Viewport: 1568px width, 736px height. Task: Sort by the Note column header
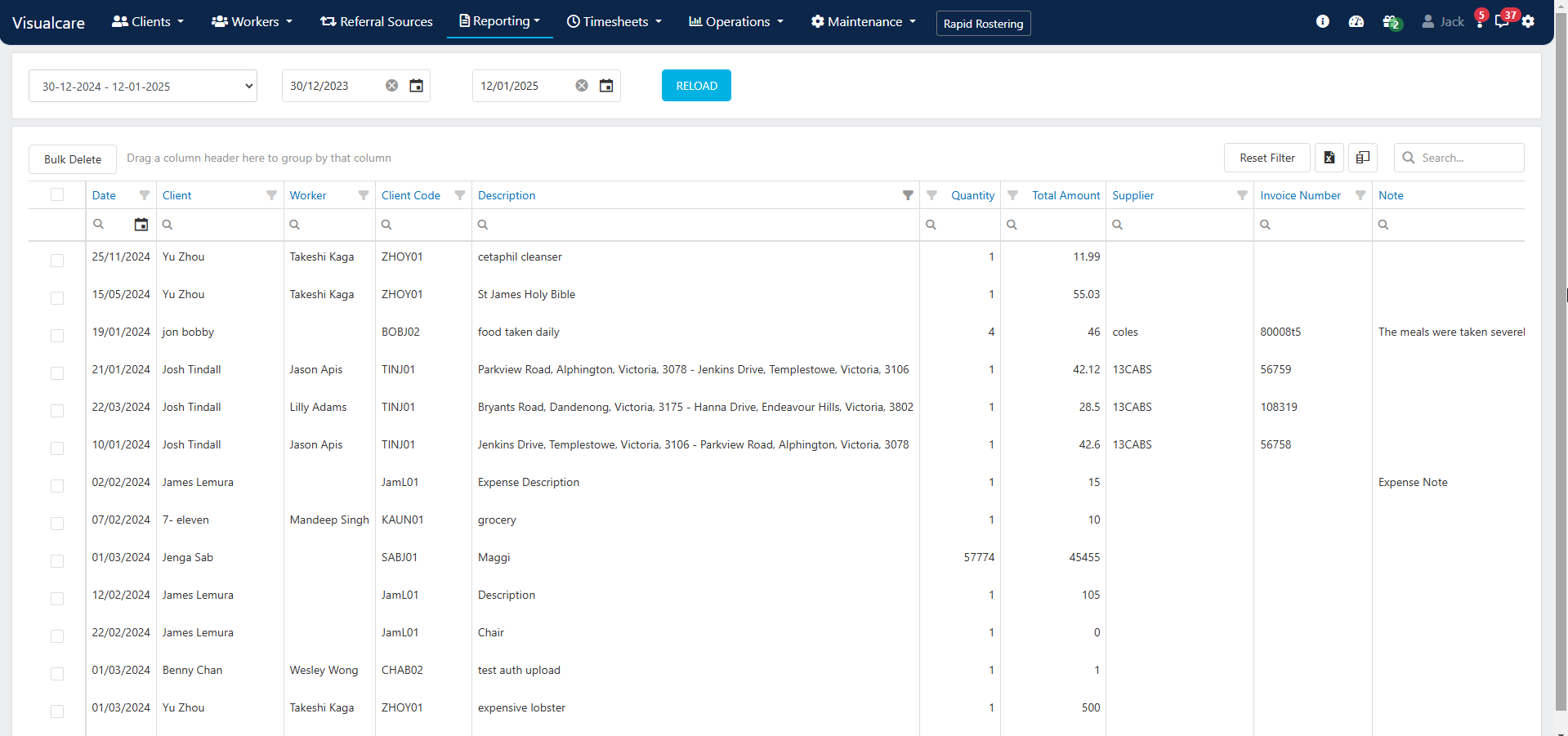[x=1391, y=195]
